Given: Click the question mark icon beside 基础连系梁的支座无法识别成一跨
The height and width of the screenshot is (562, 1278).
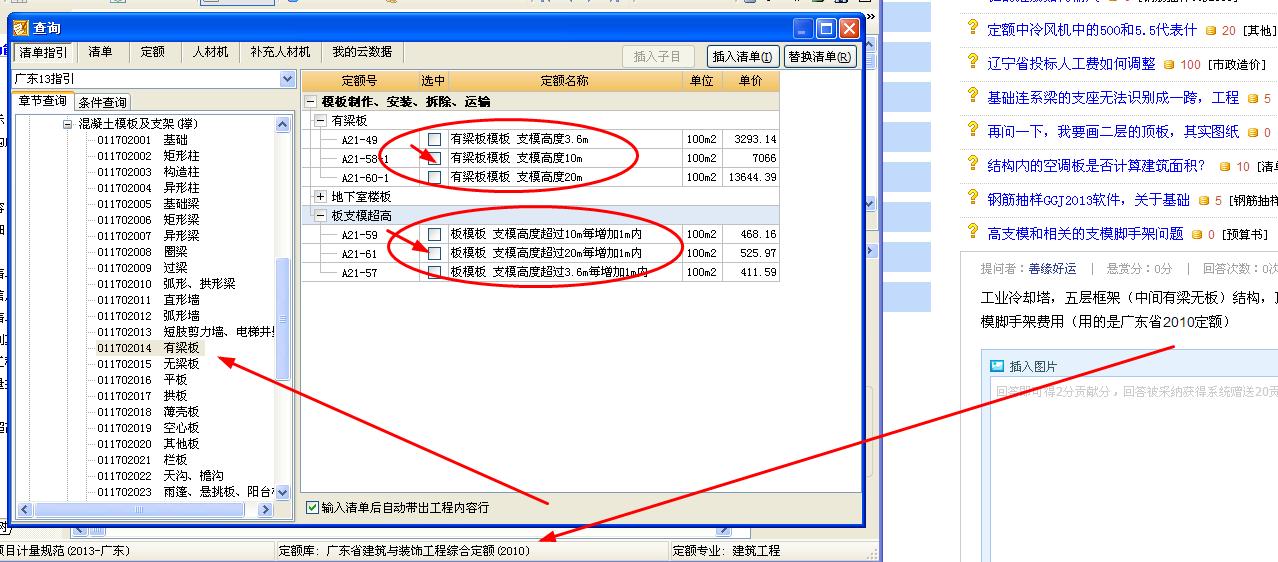Looking at the screenshot, I should (x=972, y=96).
